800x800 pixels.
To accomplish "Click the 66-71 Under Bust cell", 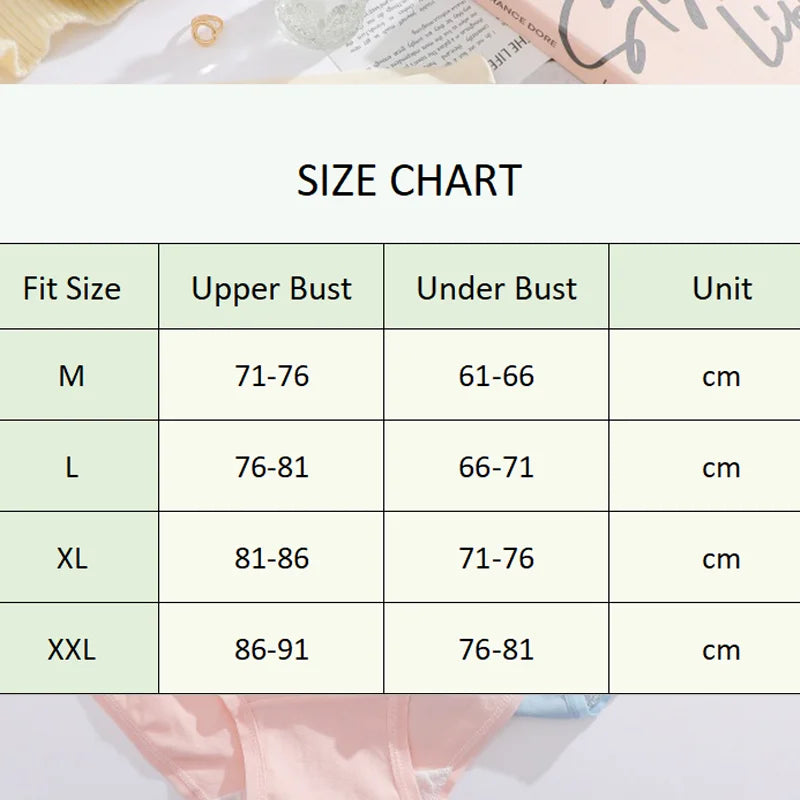I will [x=496, y=467].
